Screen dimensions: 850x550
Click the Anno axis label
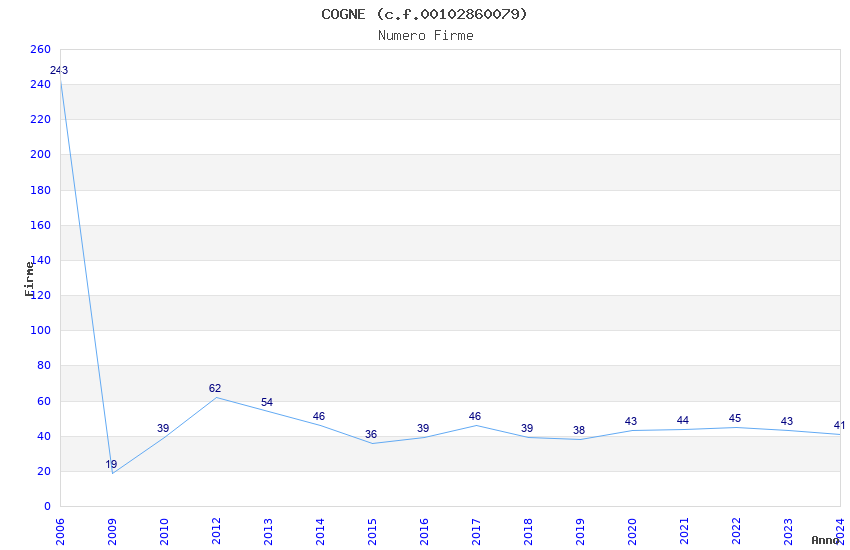click(x=825, y=540)
